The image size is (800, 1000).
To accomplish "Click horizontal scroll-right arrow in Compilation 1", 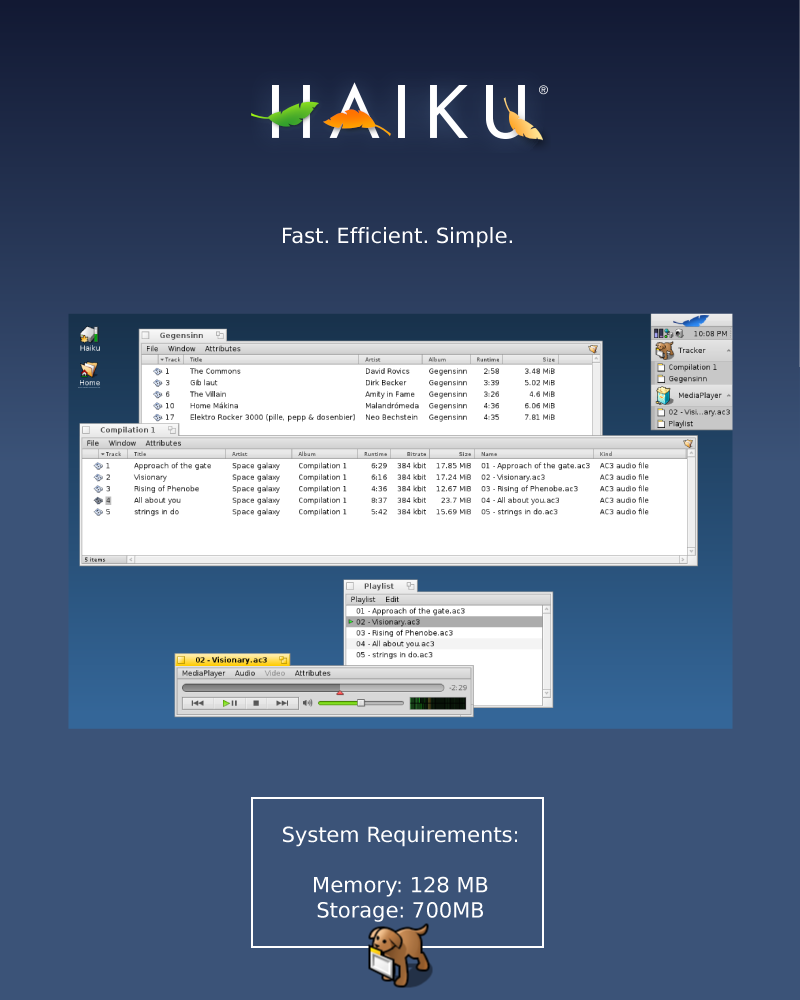I will point(683,559).
